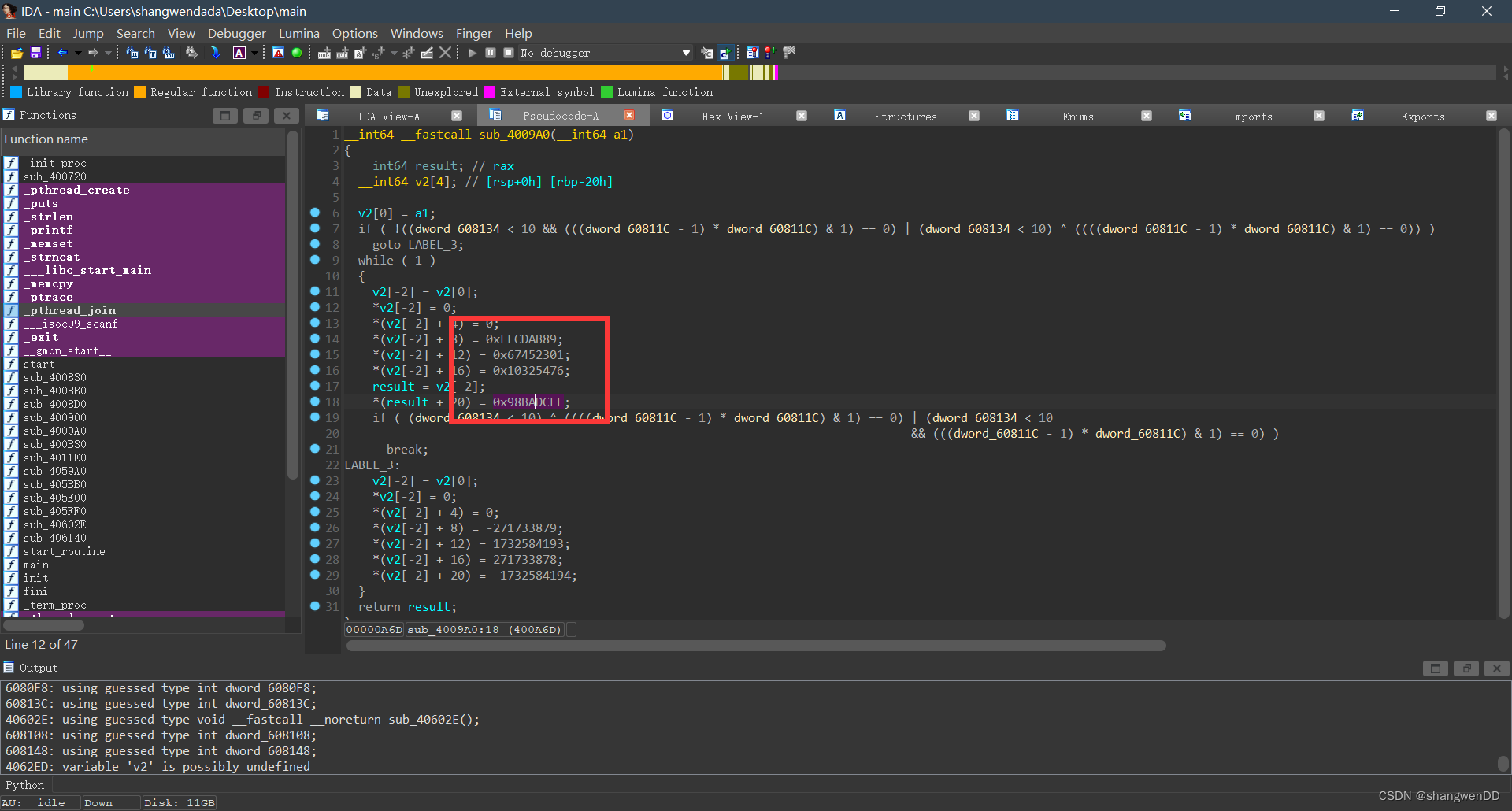Open the Lumina menu
The image size is (1512, 811).
pyautogui.click(x=298, y=33)
